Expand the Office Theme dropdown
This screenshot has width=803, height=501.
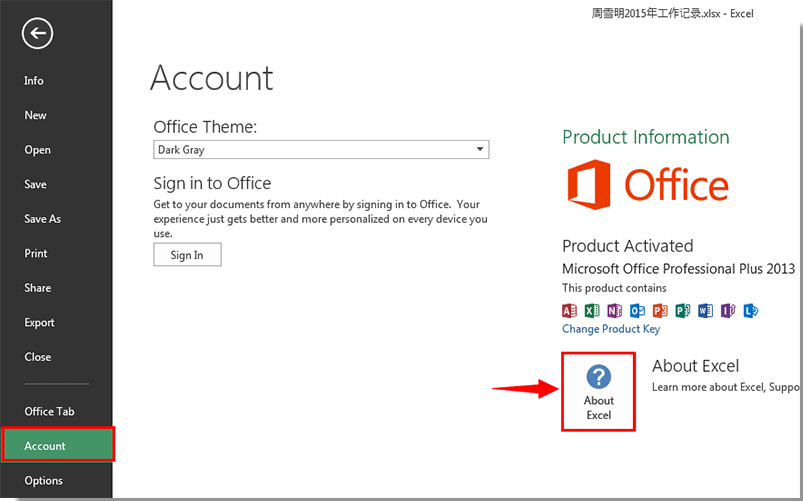(x=481, y=150)
